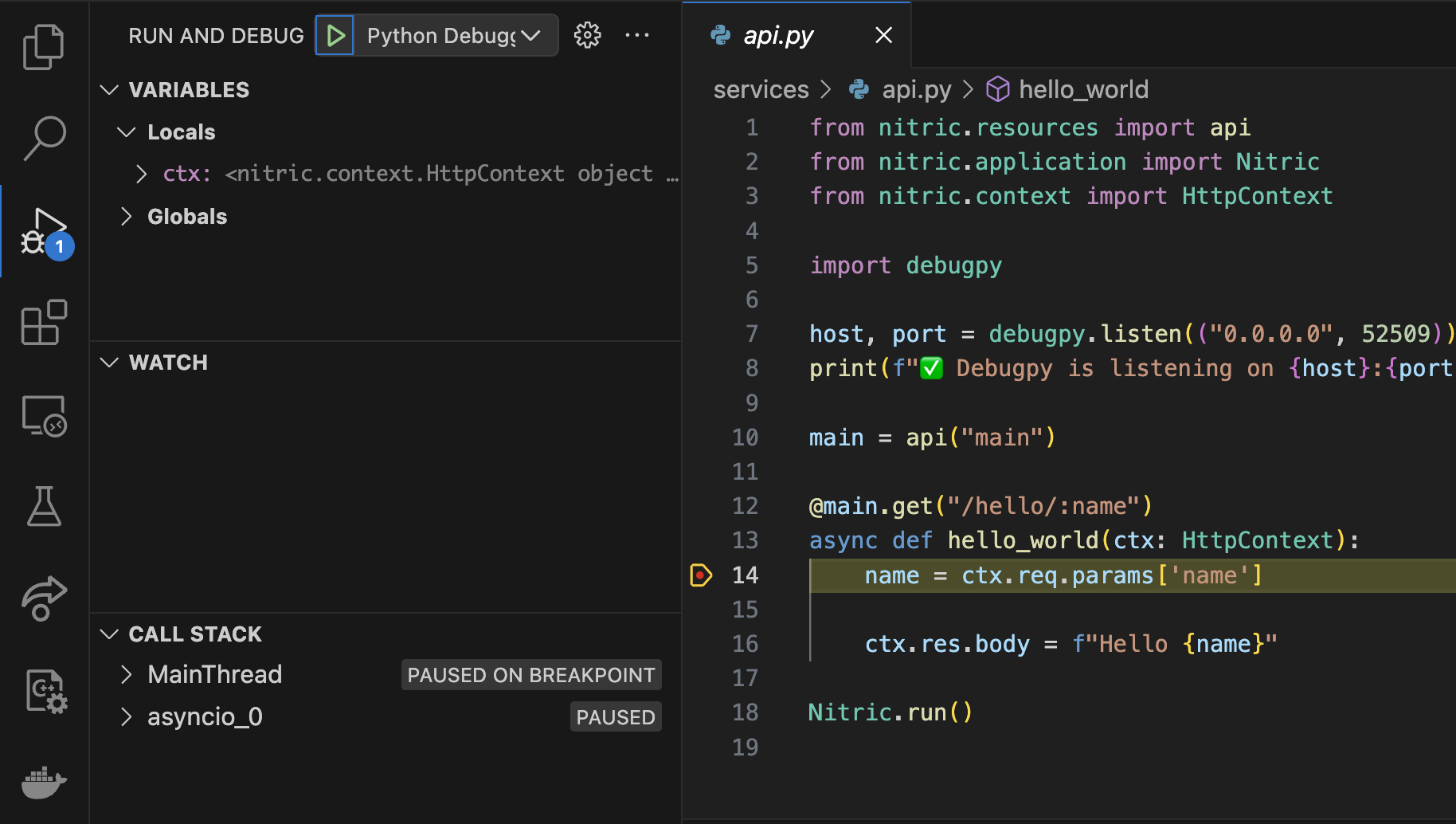
Task: Open the Run and Debug more actions menu
Action: point(637,35)
